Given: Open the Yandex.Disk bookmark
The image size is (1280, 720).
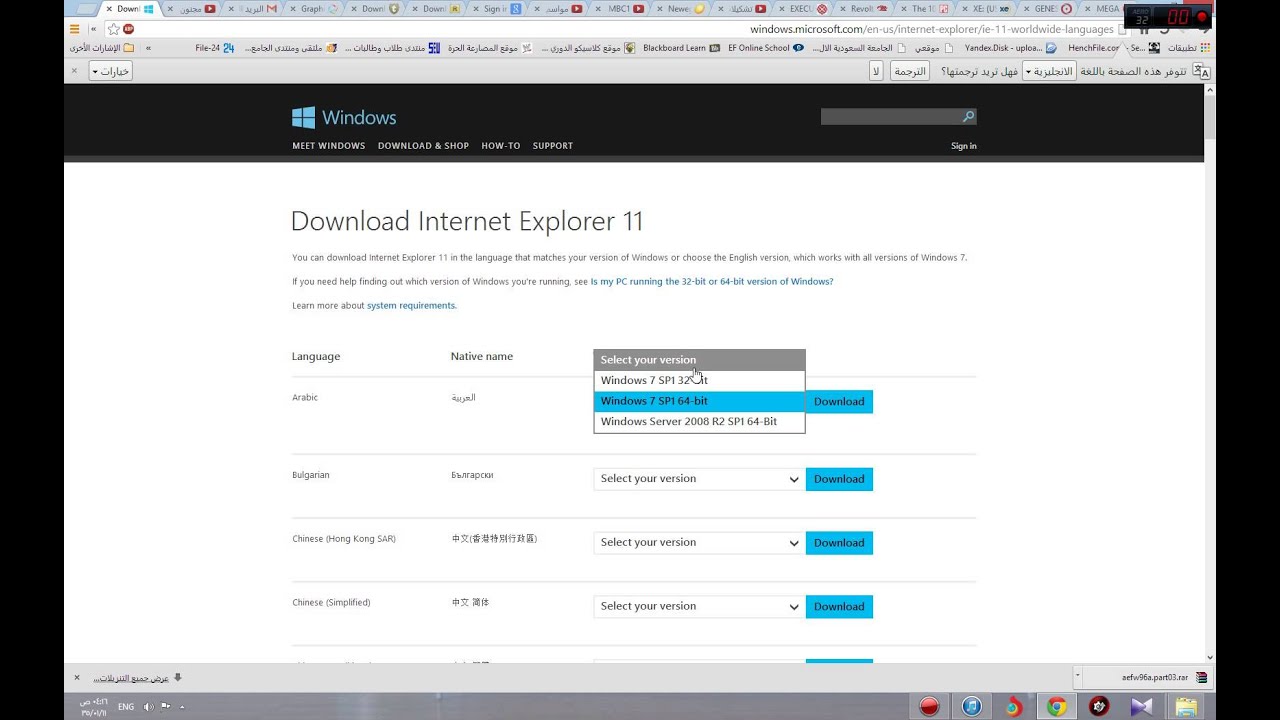Looking at the screenshot, I should (x=1010, y=47).
